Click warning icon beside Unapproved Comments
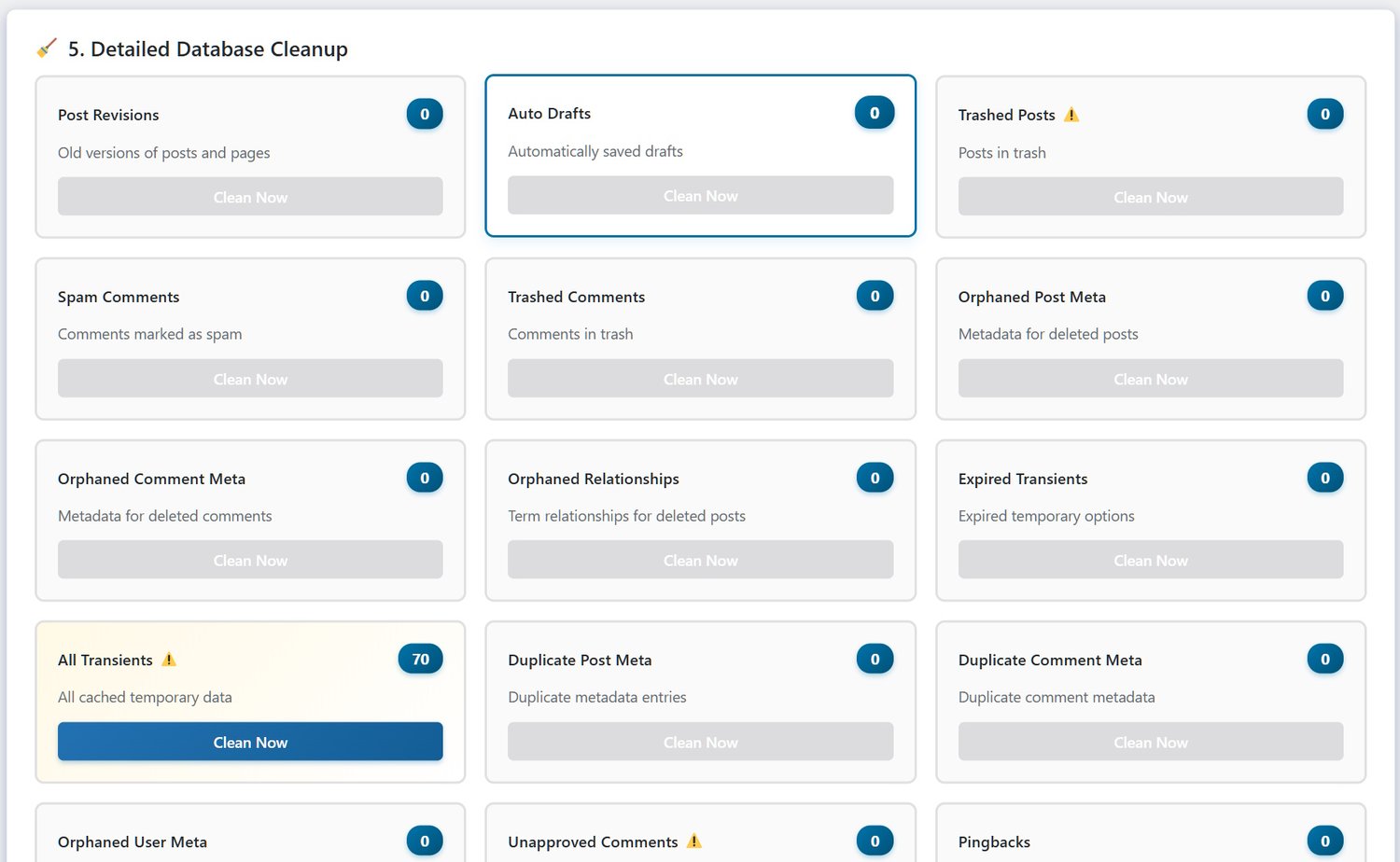Screen dimensions: 1400x862 pyautogui.click(x=694, y=841)
